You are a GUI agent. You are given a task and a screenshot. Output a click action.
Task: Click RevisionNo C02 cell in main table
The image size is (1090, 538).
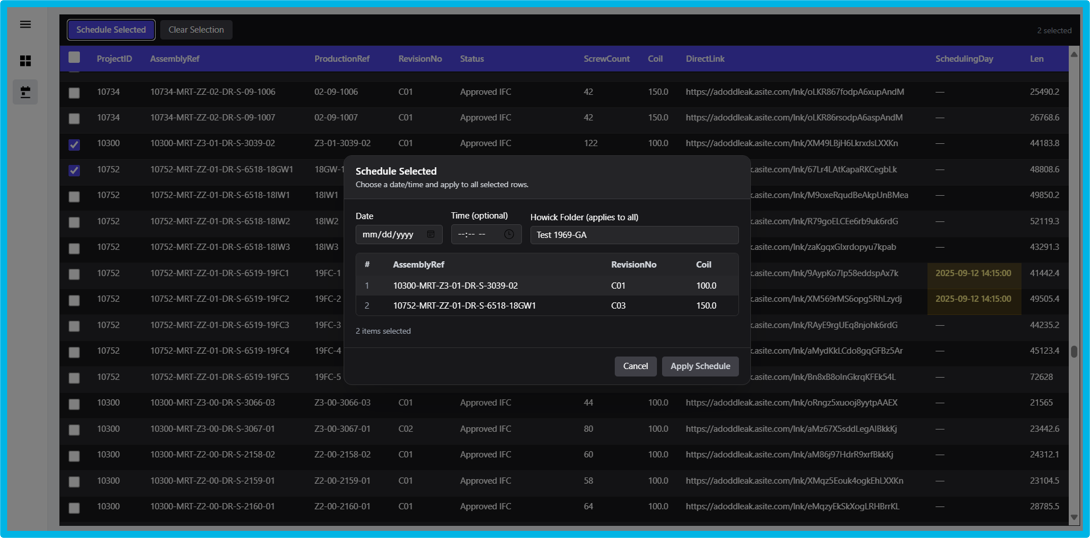[x=406, y=430]
